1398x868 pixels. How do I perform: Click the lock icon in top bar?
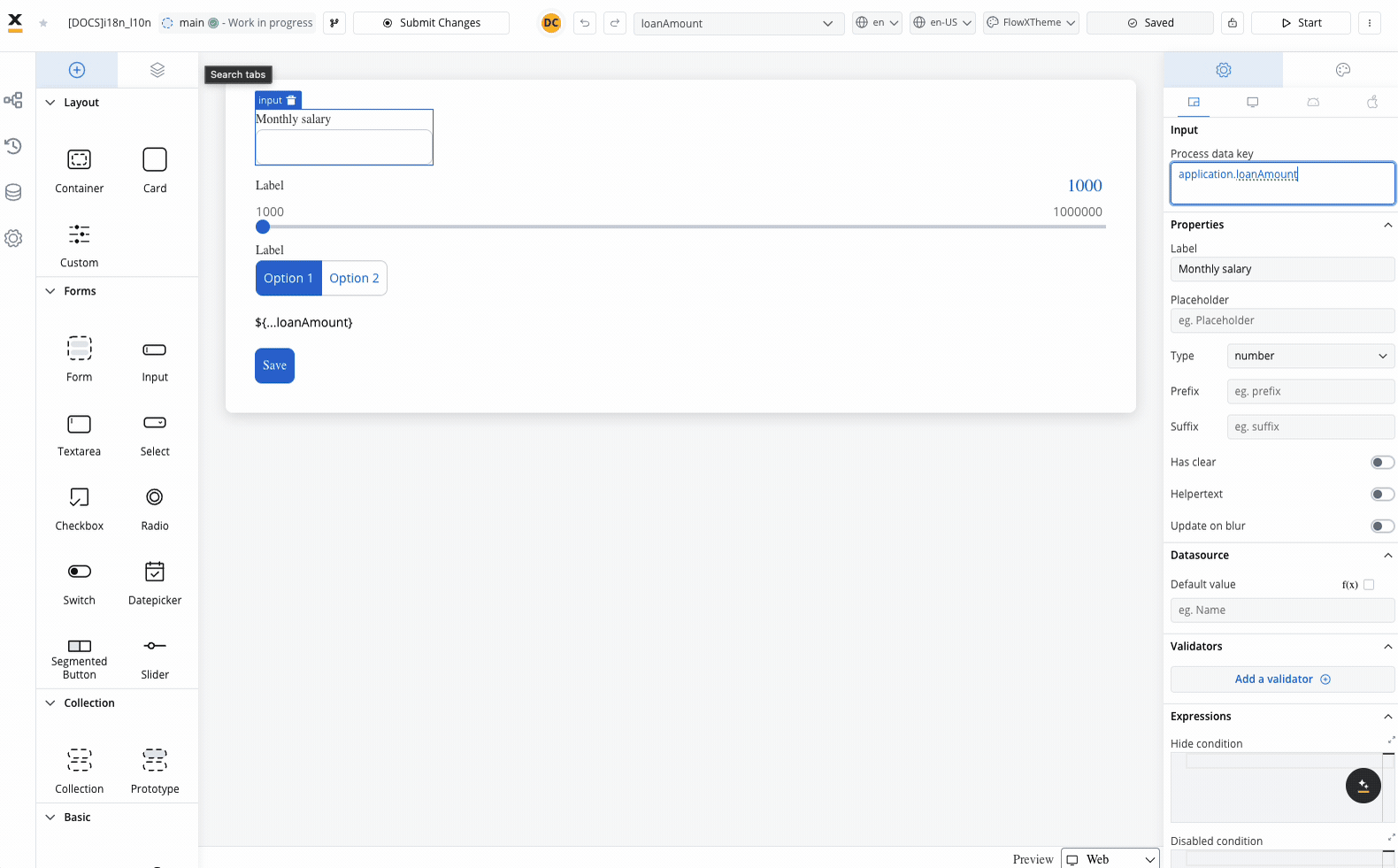[x=1233, y=23]
